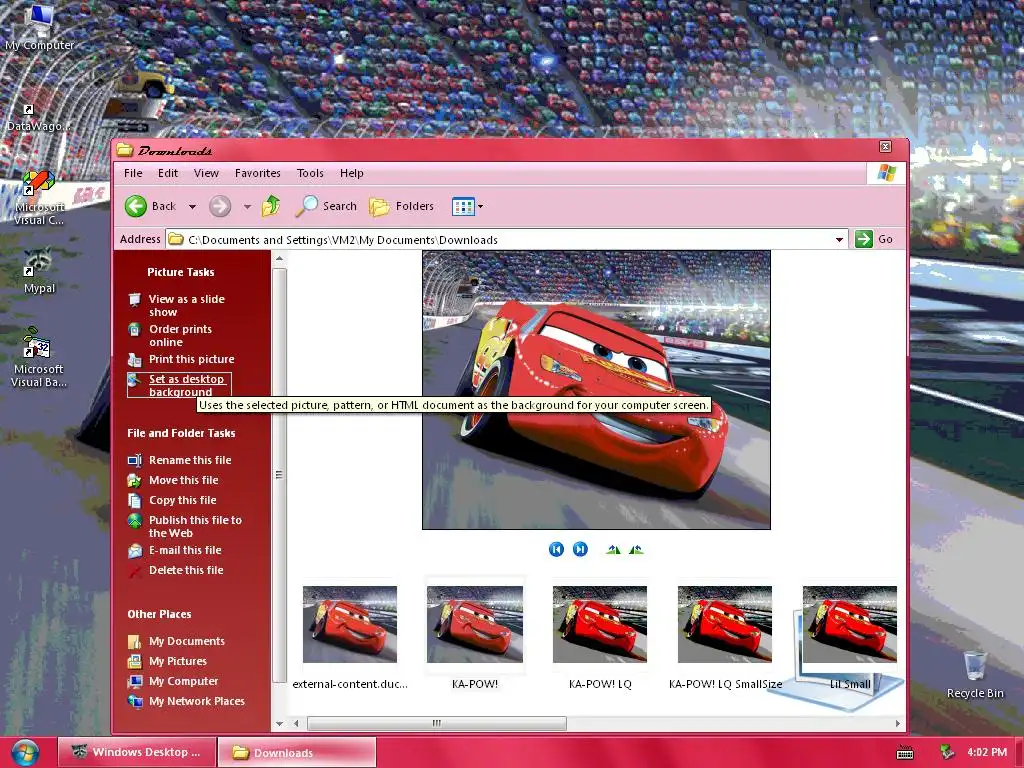Click the task pane scroll down arrow

pos(280,723)
